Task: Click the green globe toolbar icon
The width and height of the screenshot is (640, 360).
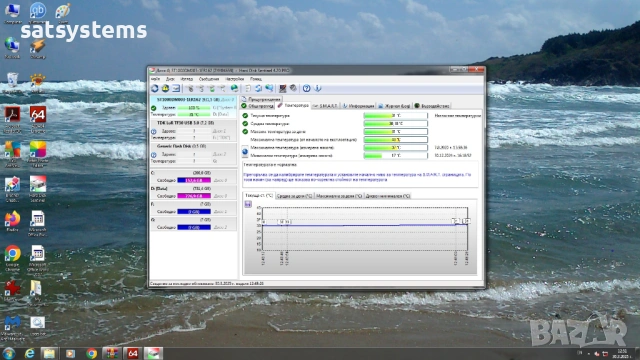Action: pos(234,88)
